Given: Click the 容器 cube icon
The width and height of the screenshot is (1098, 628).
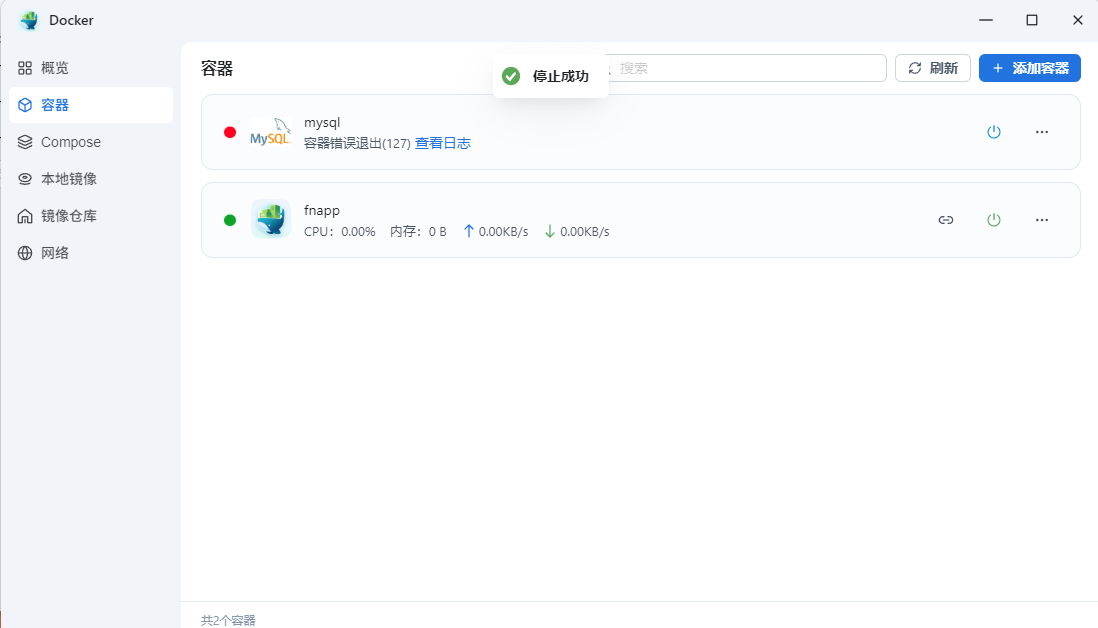Looking at the screenshot, I should (25, 105).
